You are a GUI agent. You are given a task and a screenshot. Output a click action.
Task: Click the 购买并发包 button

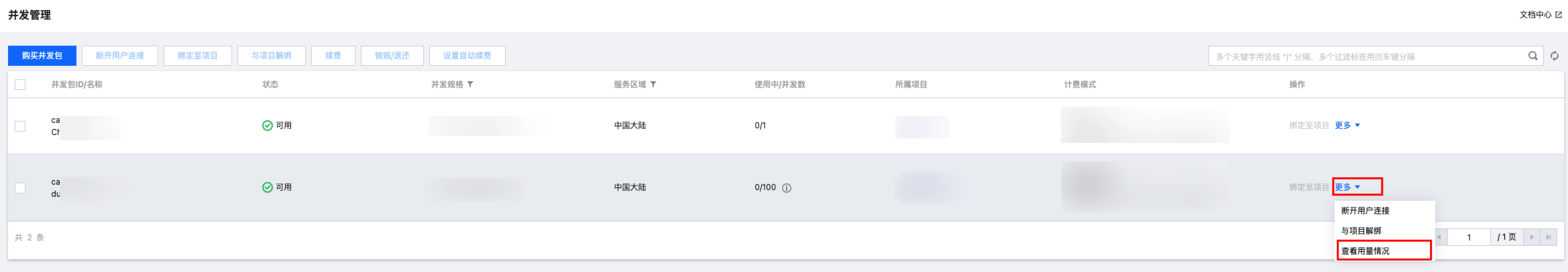coord(42,56)
